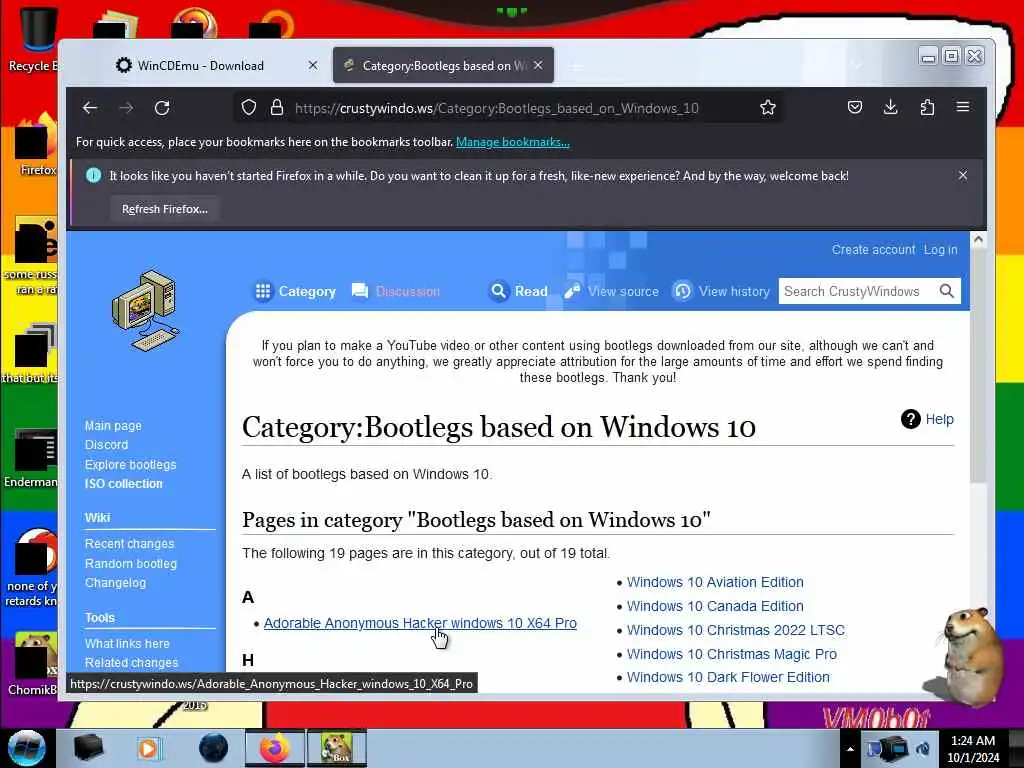1024x768 pixels.
Task: Close the WinCDEmu - Download tab
Action: (313, 65)
